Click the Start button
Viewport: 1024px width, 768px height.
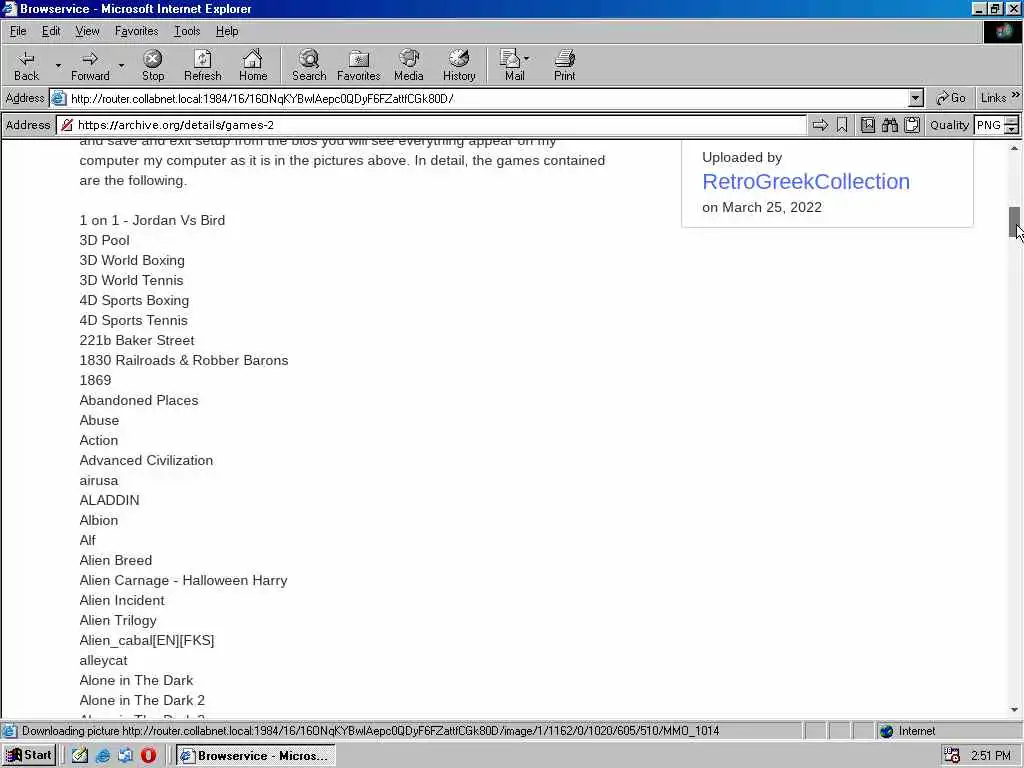coord(29,756)
